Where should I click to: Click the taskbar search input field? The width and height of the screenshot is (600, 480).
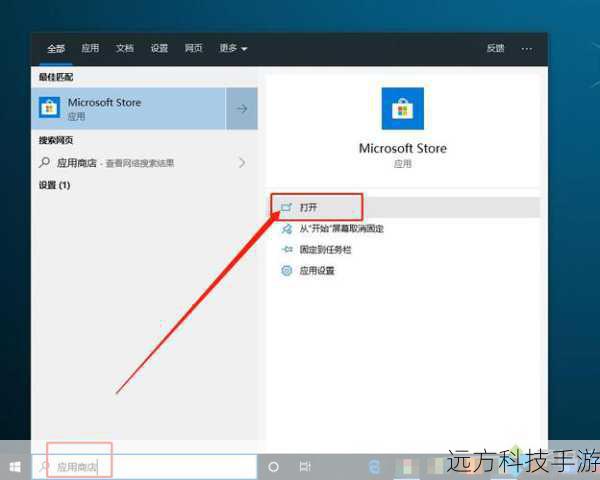click(144, 467)
